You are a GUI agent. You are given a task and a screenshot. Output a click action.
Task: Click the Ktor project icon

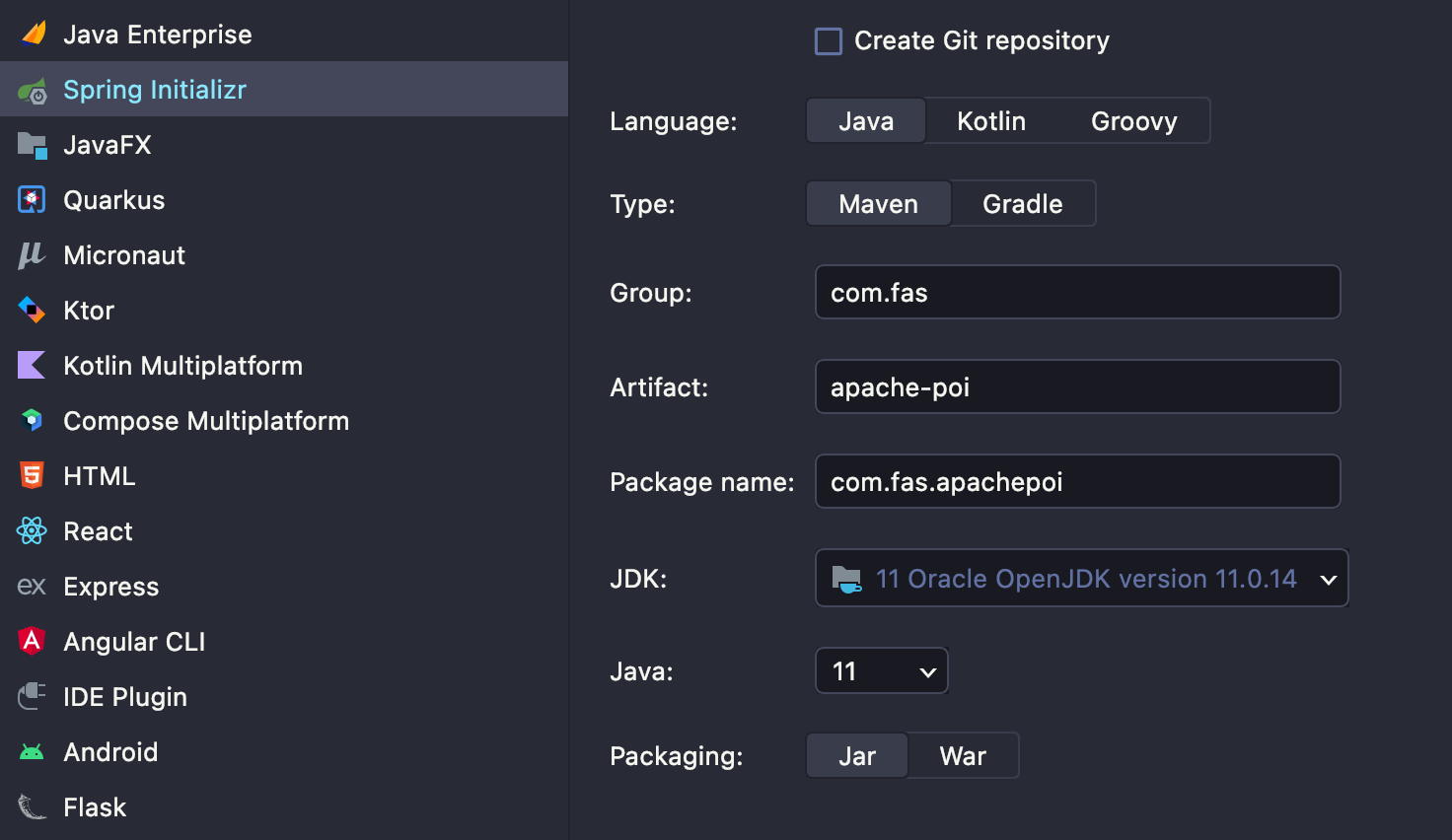click(32, 311)
